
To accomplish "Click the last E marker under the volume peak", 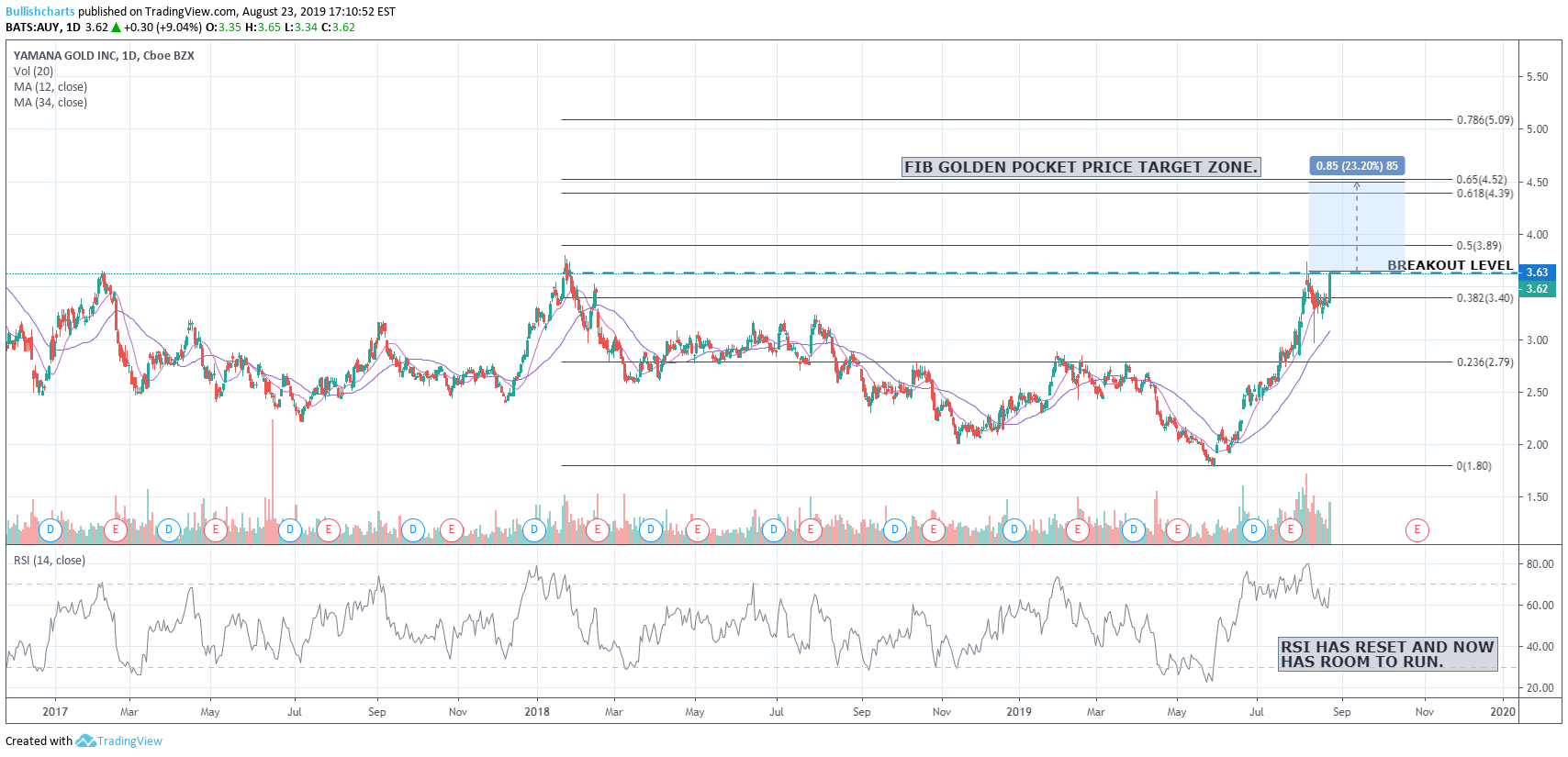I will (x=1291, y=529).
